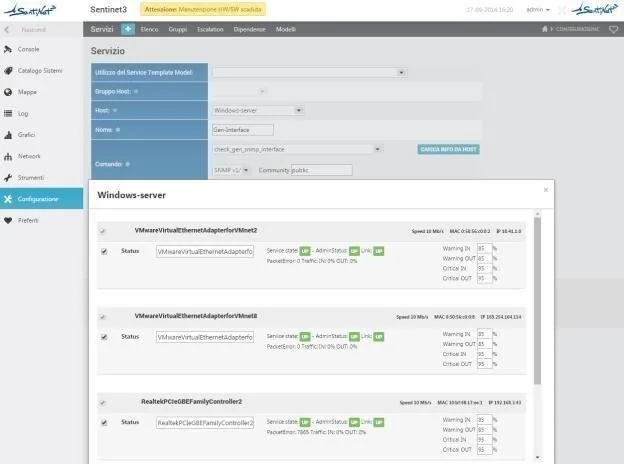The width and height of the screenshot is (624, 464).
Task: Open the Configurazione breadcrumb link
Action: [577, 29]
